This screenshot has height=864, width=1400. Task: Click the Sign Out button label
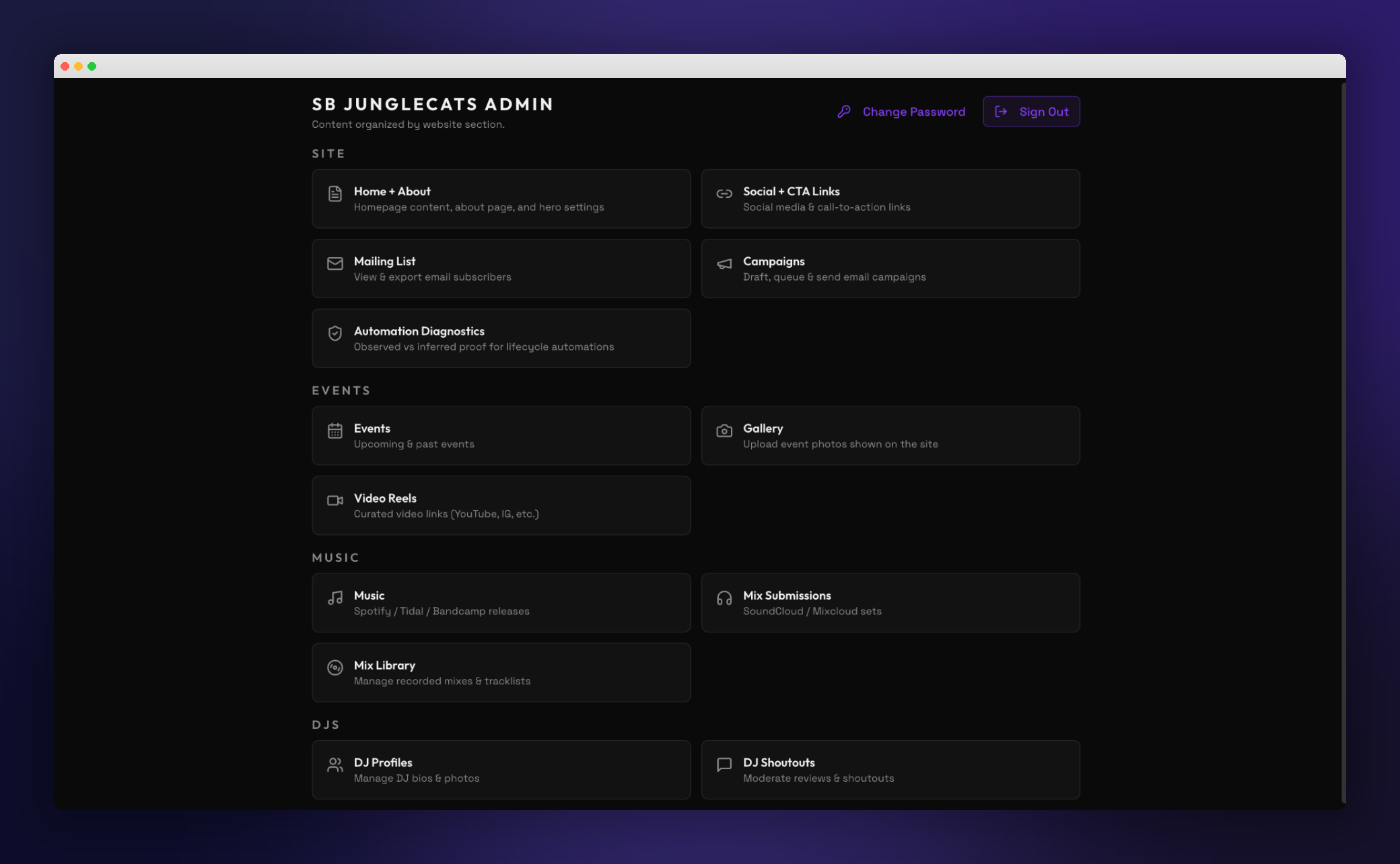point(1043,112)
